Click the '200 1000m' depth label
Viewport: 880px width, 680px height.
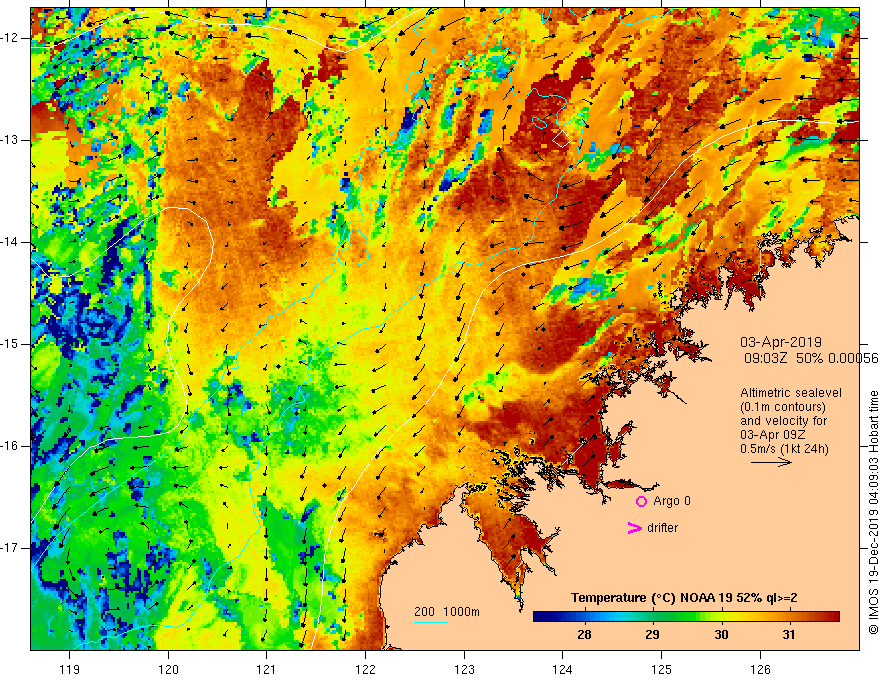point(447,612)
